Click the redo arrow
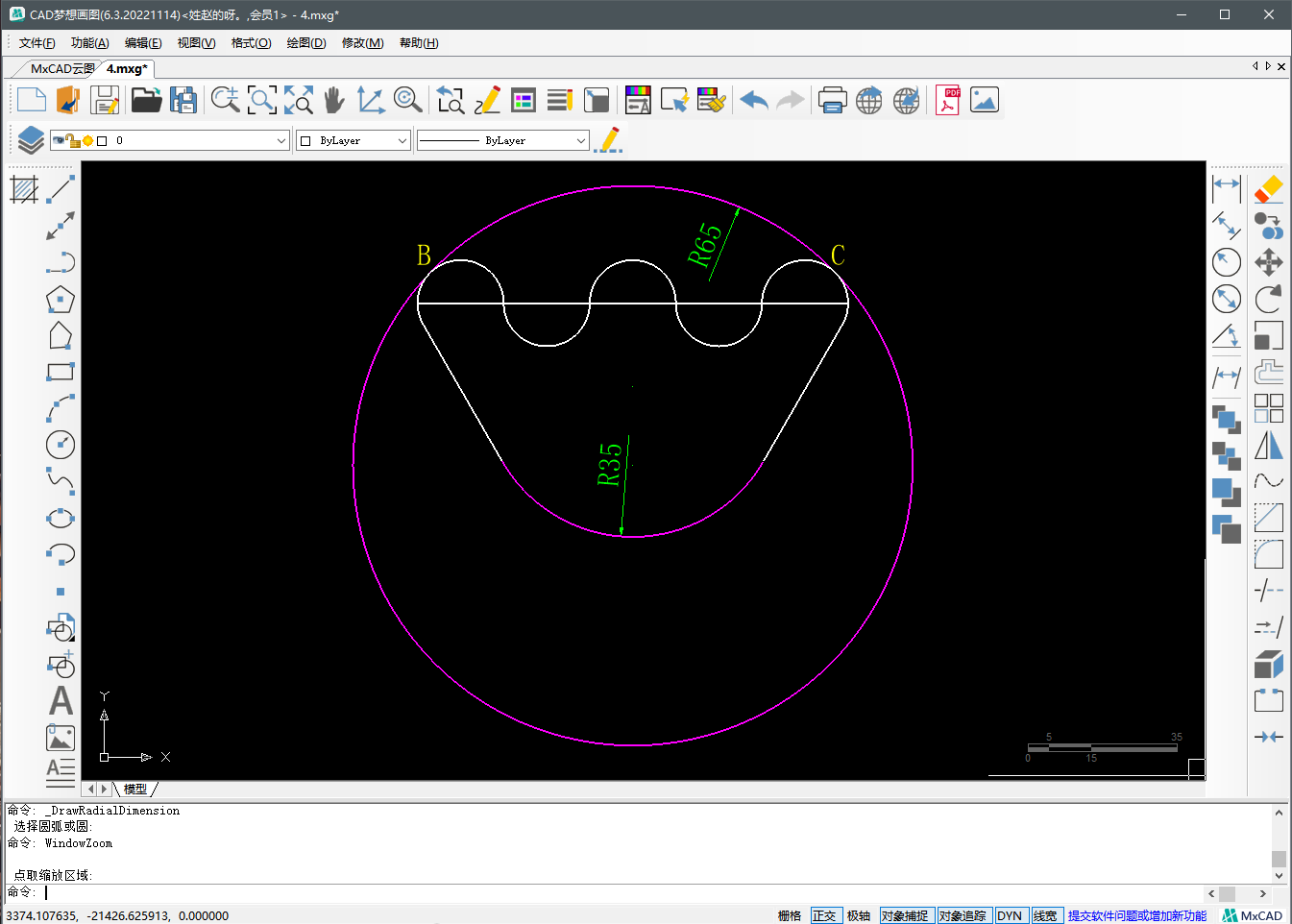This screenshot has height=924, width=1292. point(790,100)
